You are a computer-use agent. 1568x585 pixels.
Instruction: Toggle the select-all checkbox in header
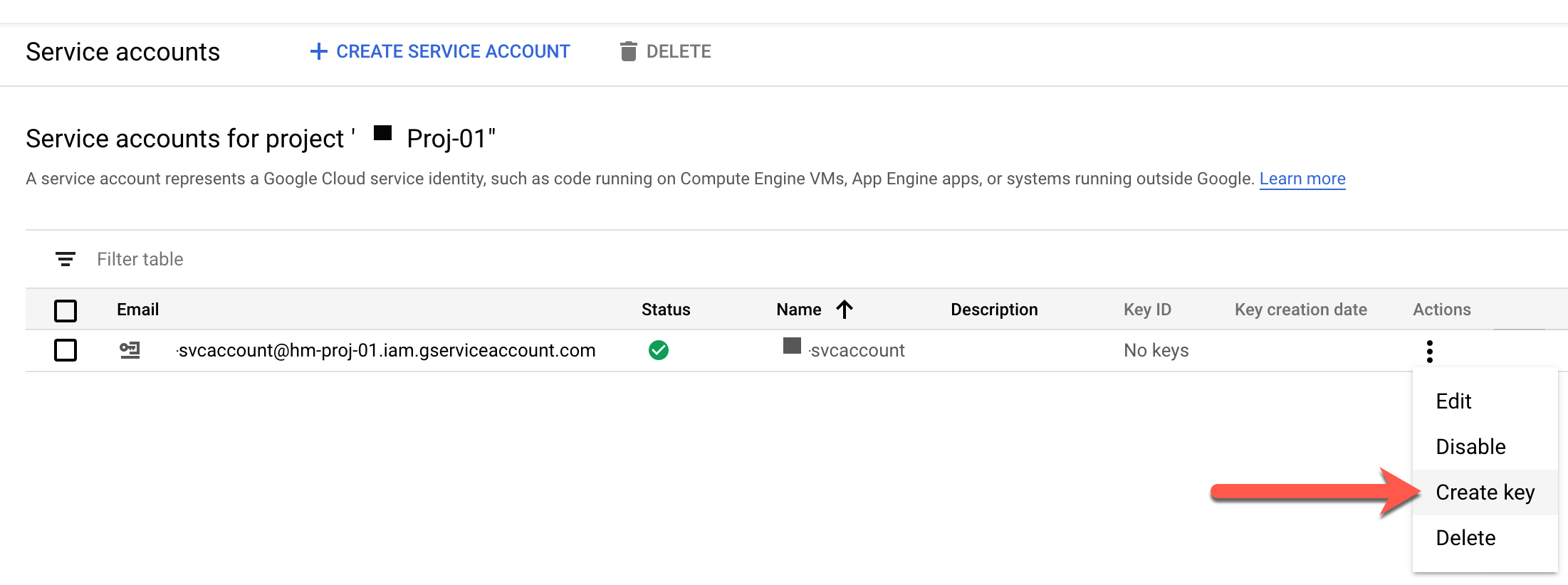point(66,310)
